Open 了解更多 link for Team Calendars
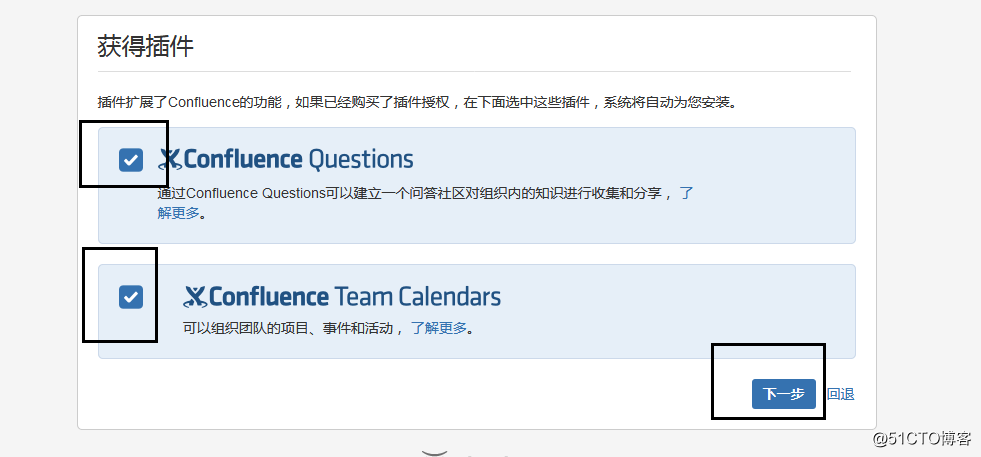Viewport: 981px width, 457px height. tap(439, 328)
